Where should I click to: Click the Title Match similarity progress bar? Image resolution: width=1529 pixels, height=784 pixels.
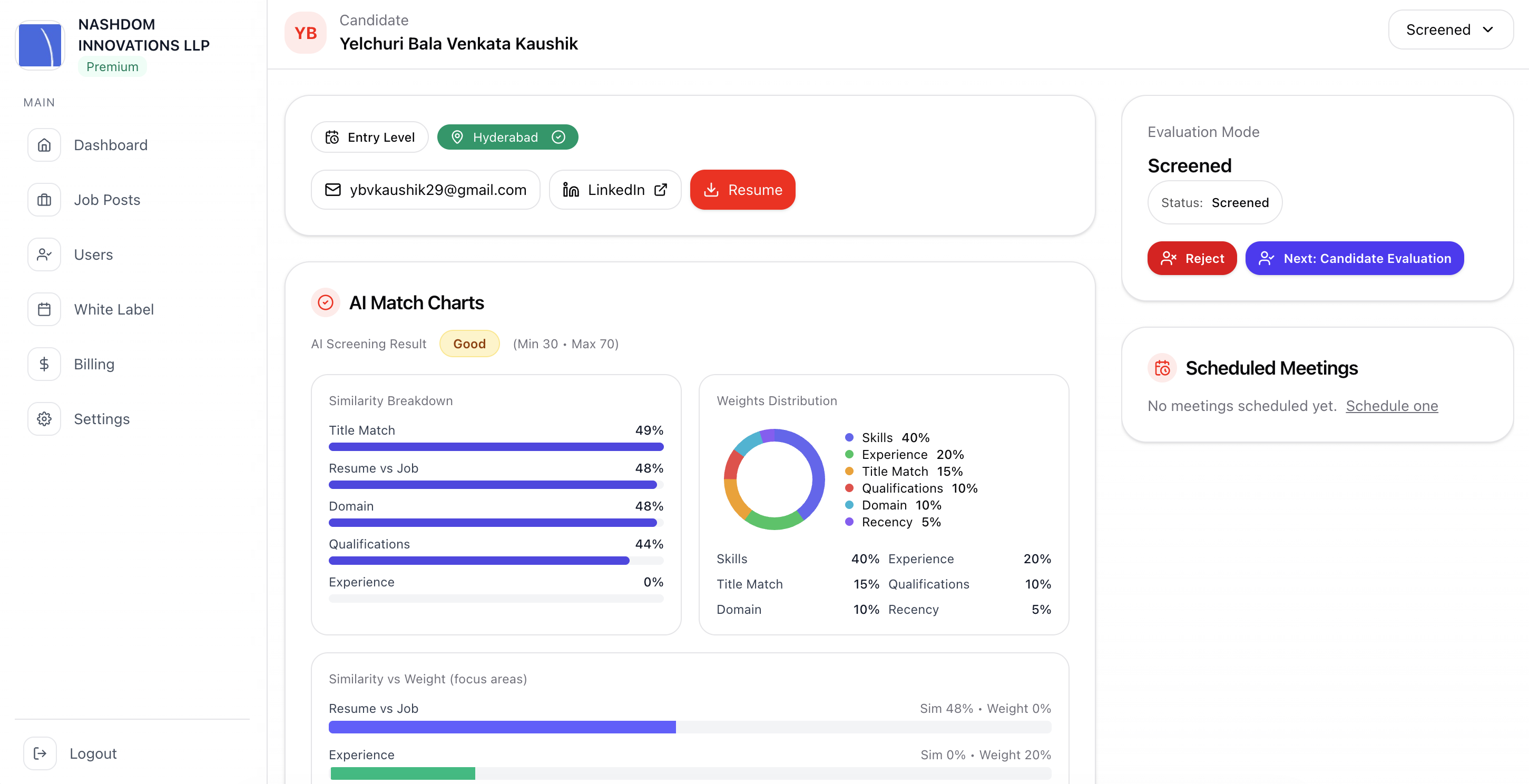[496, 447]
